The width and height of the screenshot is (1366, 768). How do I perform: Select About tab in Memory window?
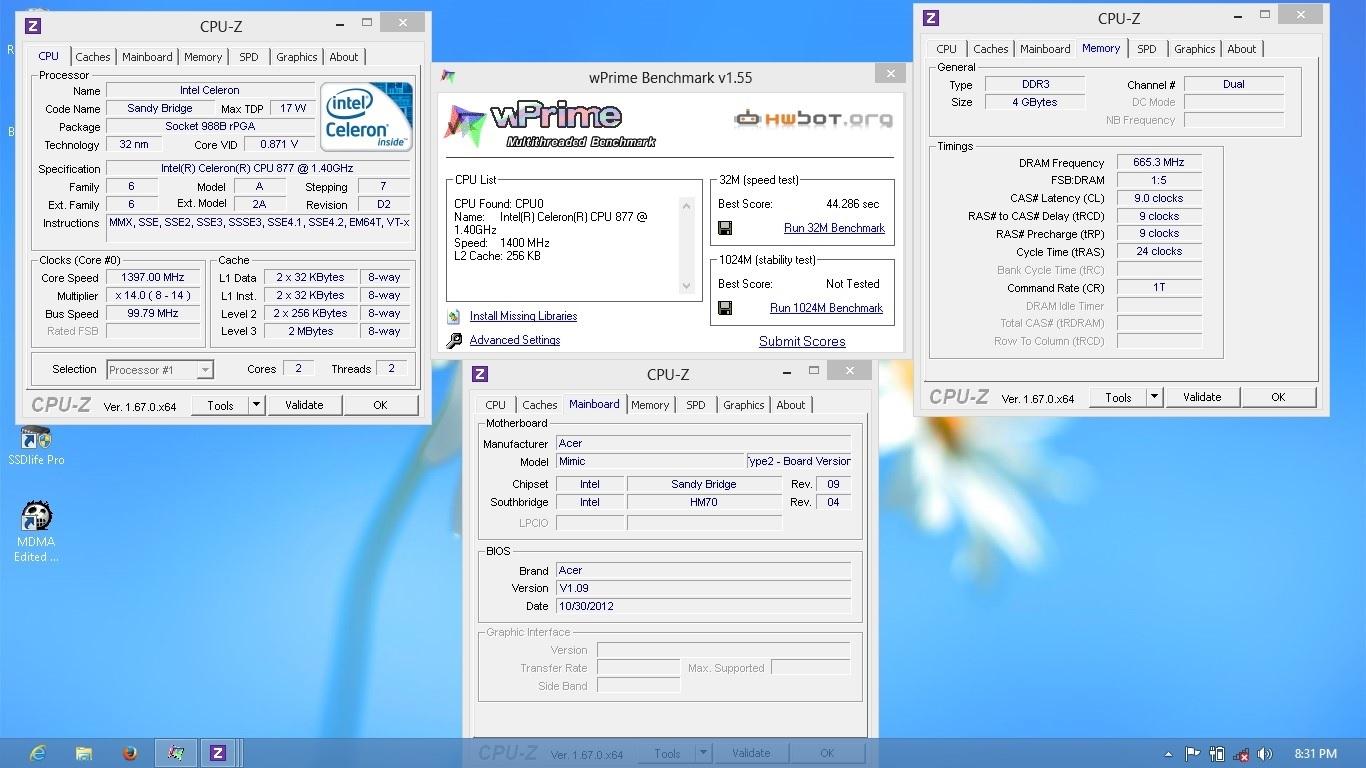coord(1242,49)
